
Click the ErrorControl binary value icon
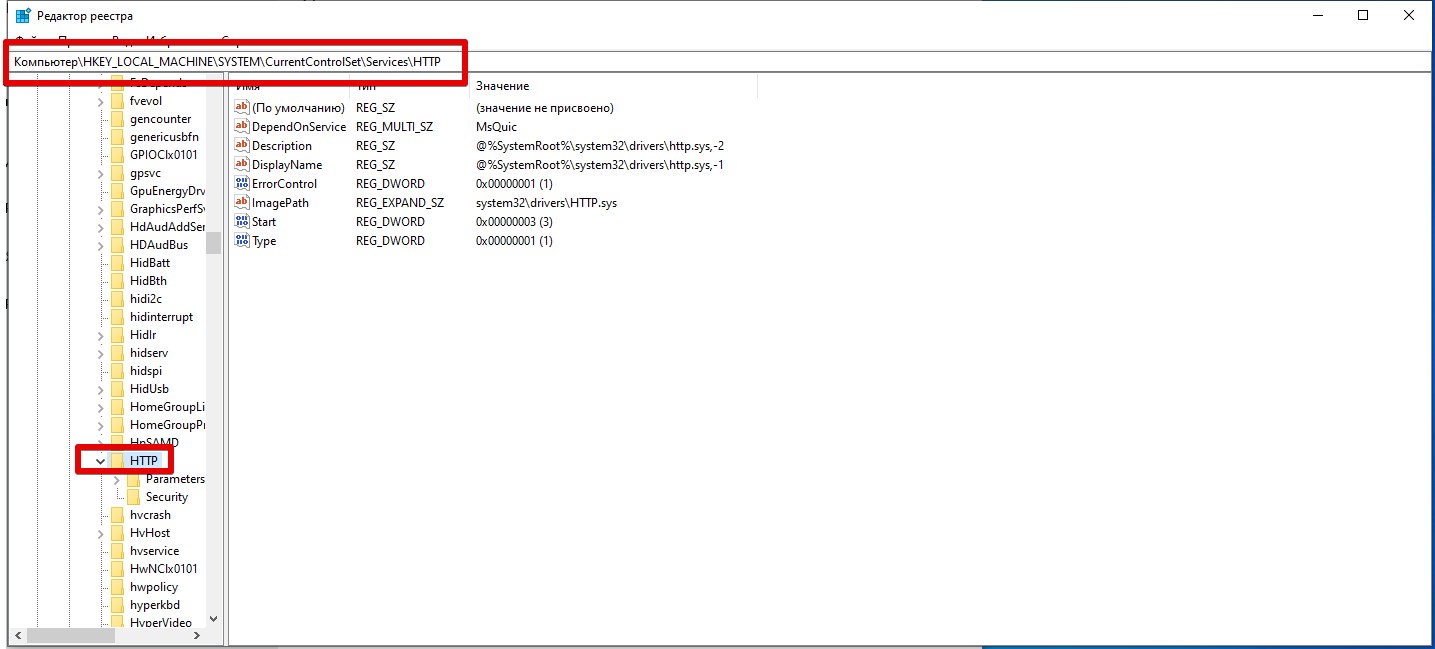[241, 184]
